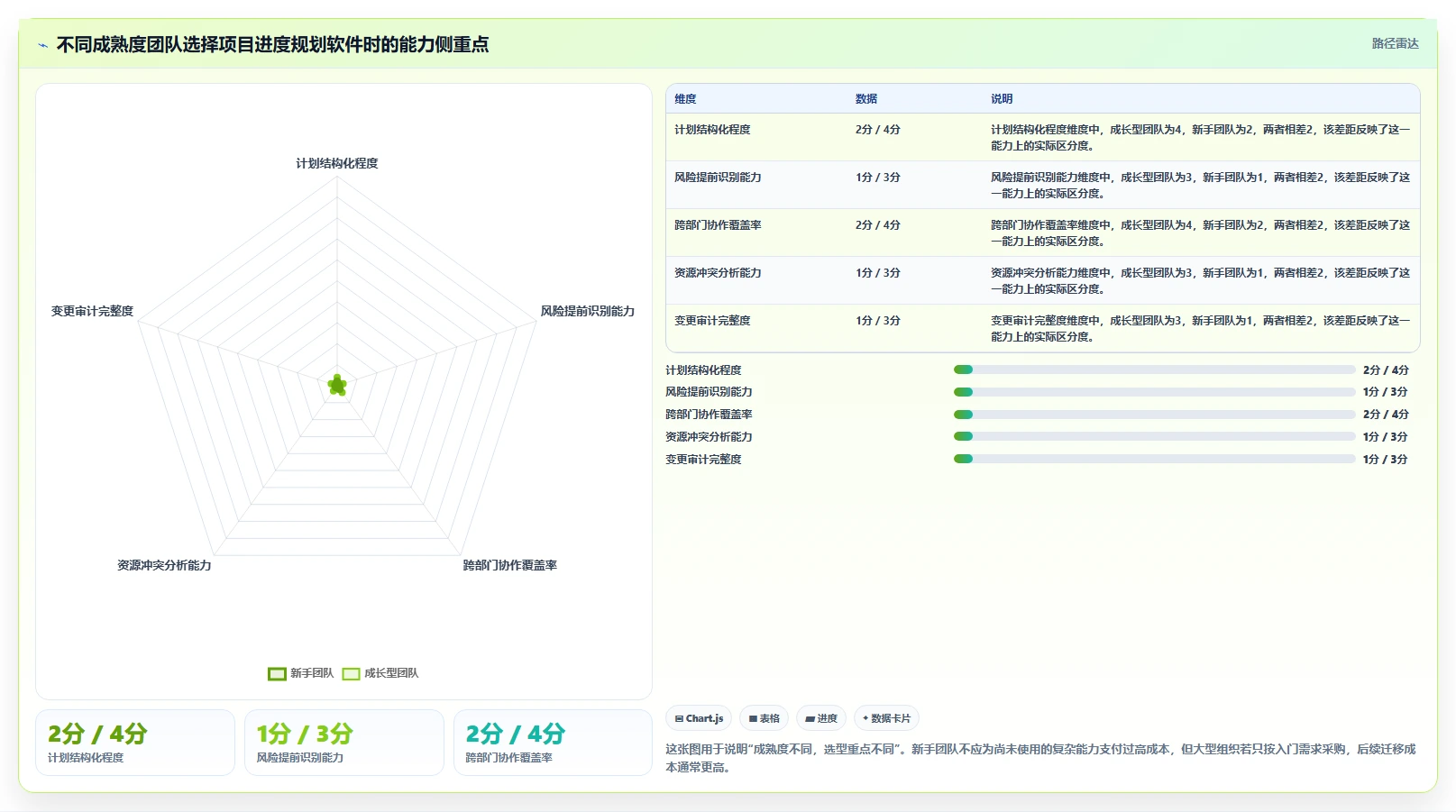Click the progress list label 跨部门协作覆盖率
The height and width of the screenshot is (812, 1456).
(x=709, y=415)
